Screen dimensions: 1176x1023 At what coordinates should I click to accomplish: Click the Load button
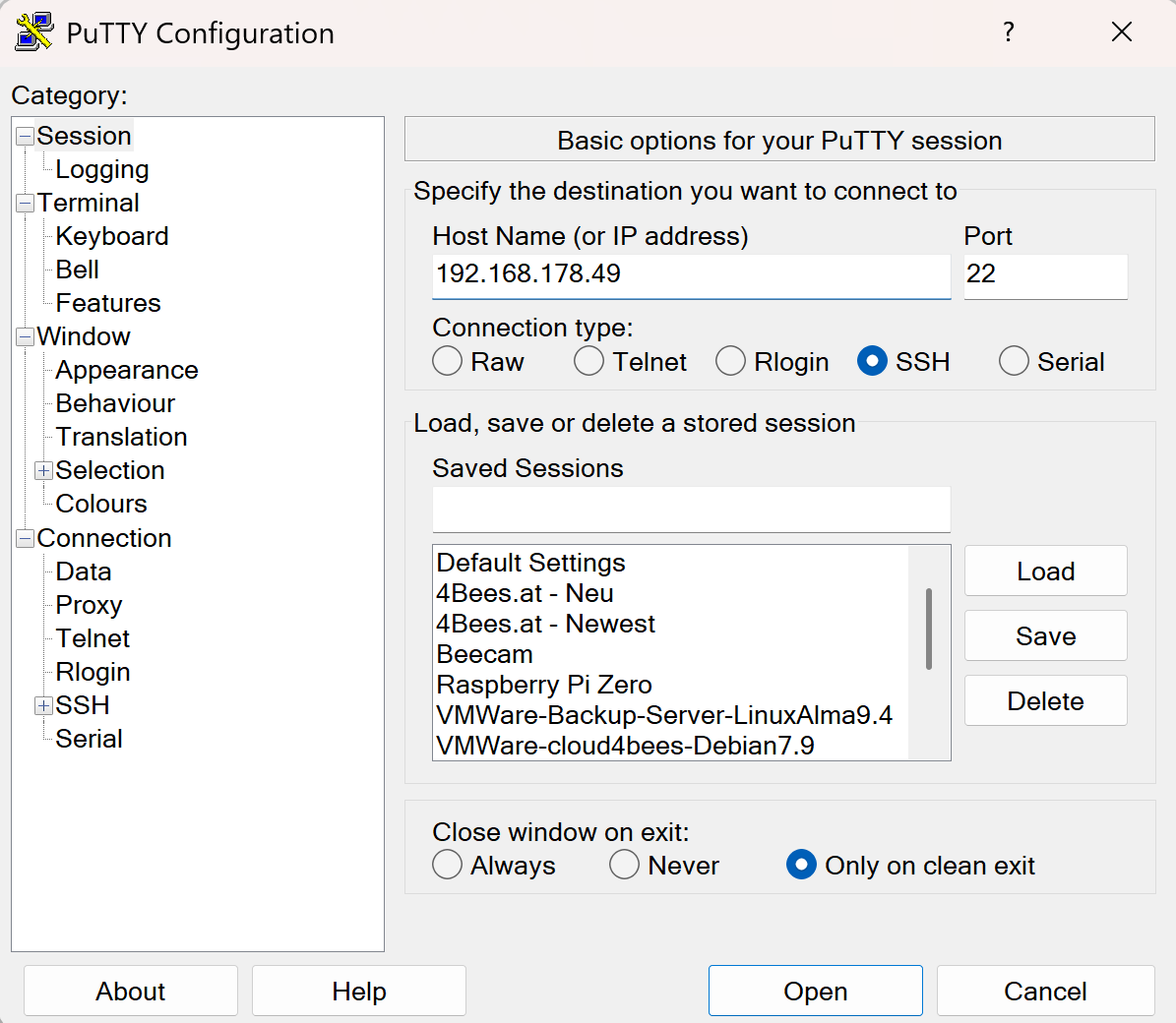click(x=1045, y=572)
